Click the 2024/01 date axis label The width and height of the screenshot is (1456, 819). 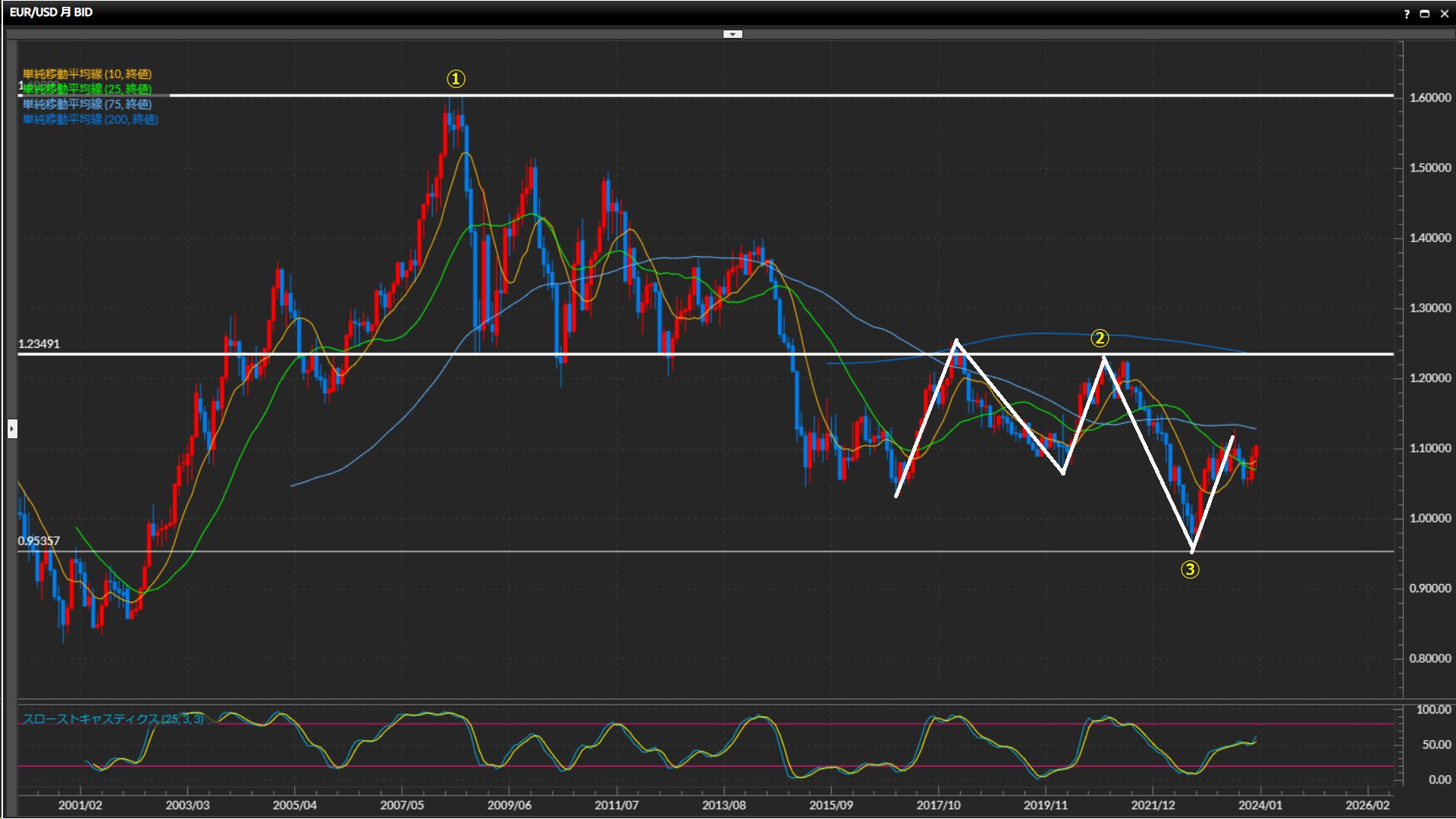[x=1260, y=805]
